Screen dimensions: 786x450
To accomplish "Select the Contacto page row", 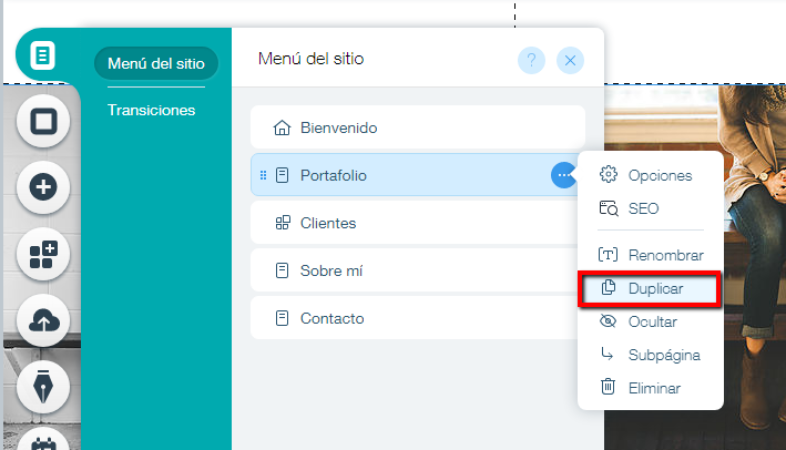I will 414,318.
